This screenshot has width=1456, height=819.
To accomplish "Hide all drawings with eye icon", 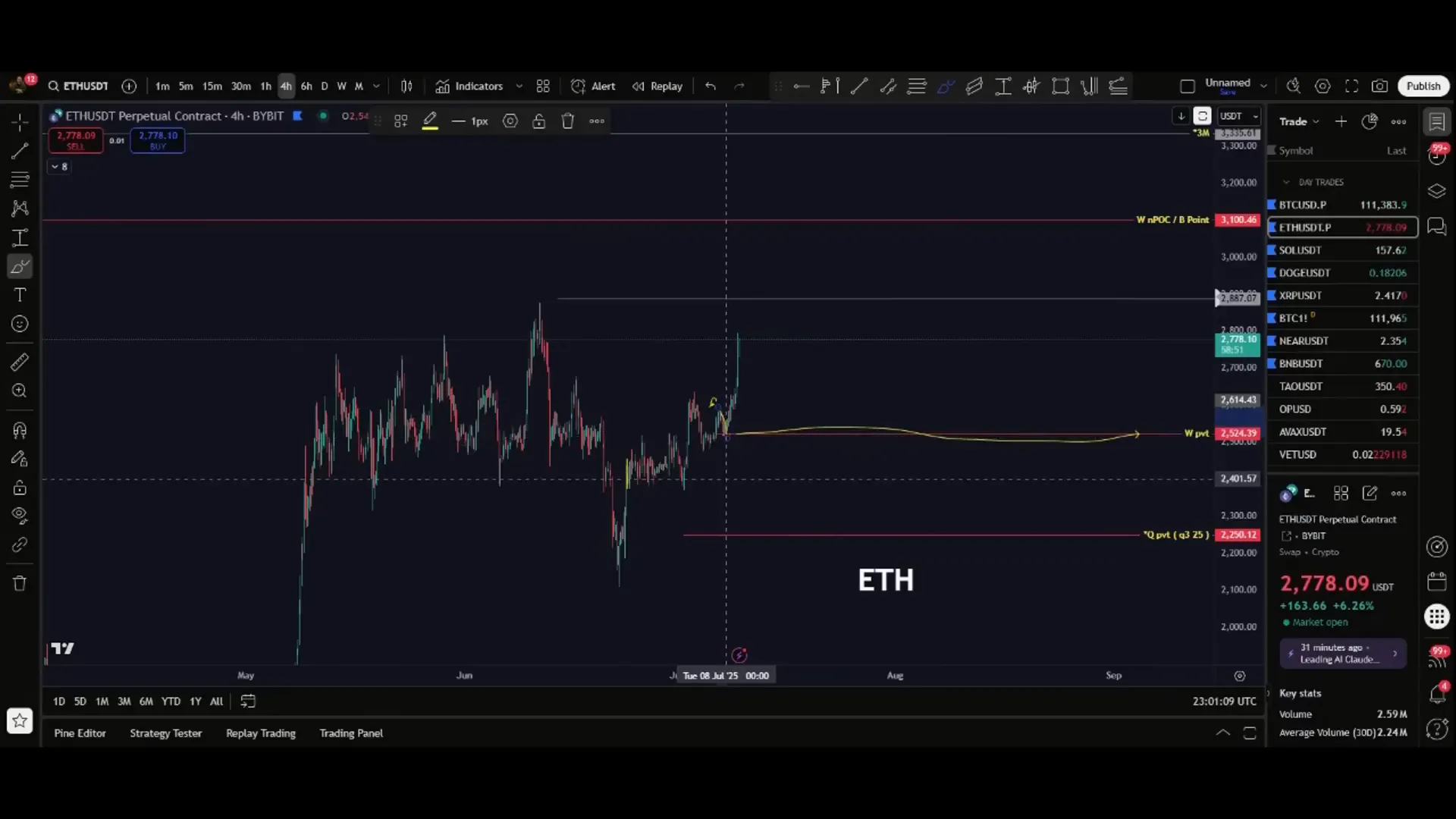I will click(x=20, y=516).
